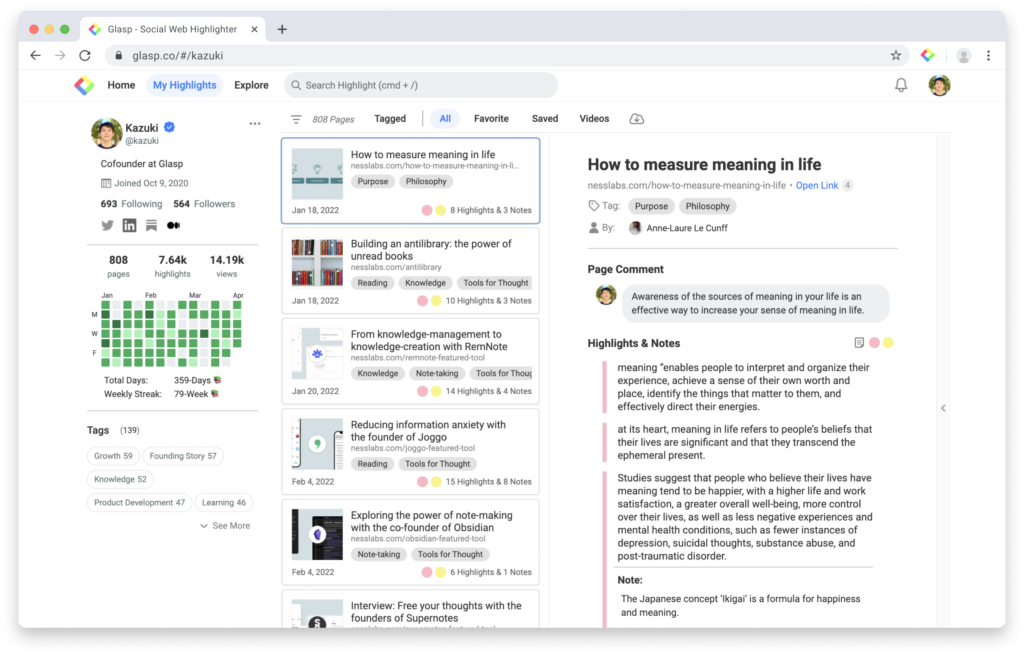Screen dimensions: 1024x654
Task: Open Kazuki's Substack icon
Action: pyautogui.click(x=152, y=225)
